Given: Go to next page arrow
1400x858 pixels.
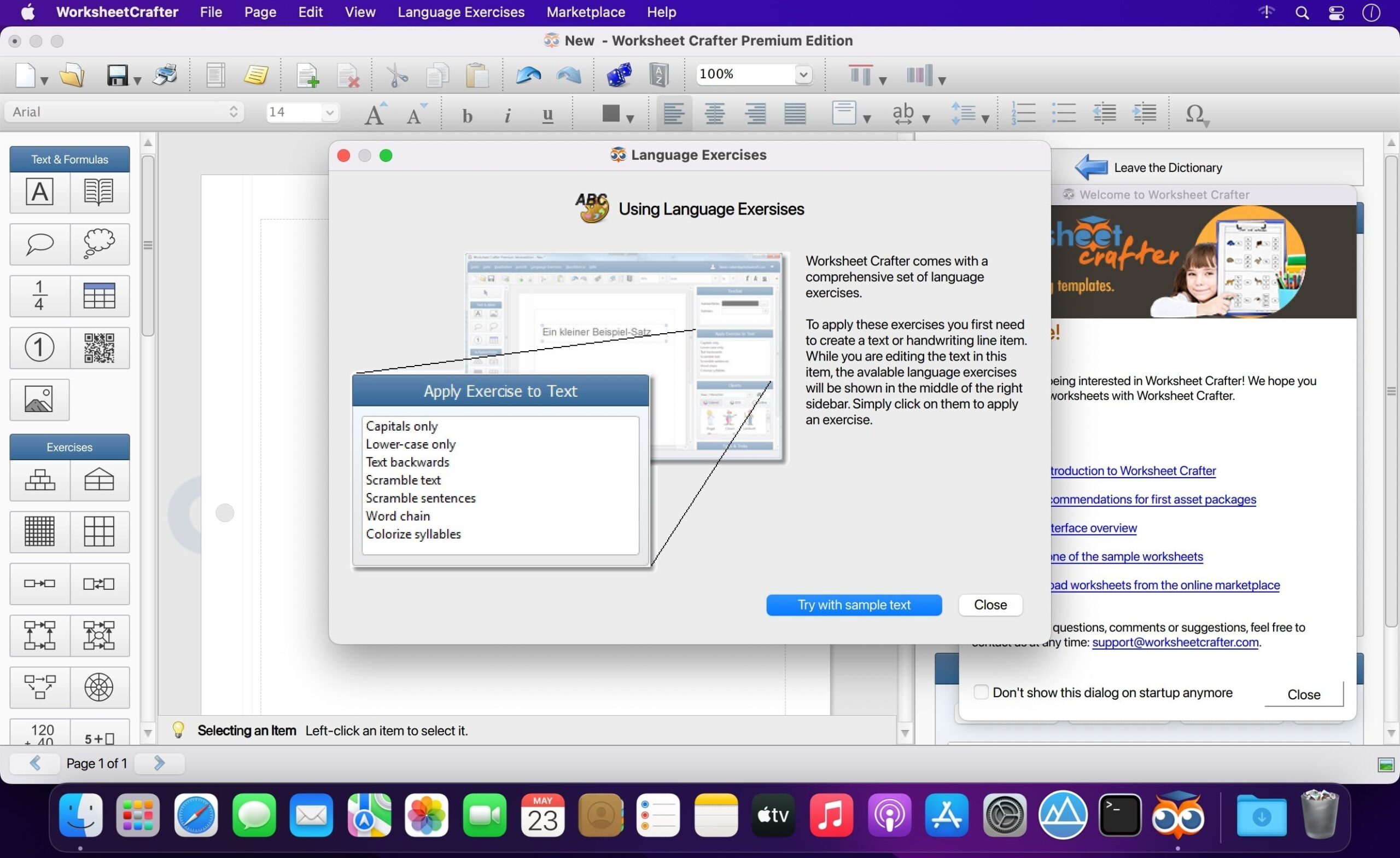Looking at the screenshot, I should tap(159, 763).
